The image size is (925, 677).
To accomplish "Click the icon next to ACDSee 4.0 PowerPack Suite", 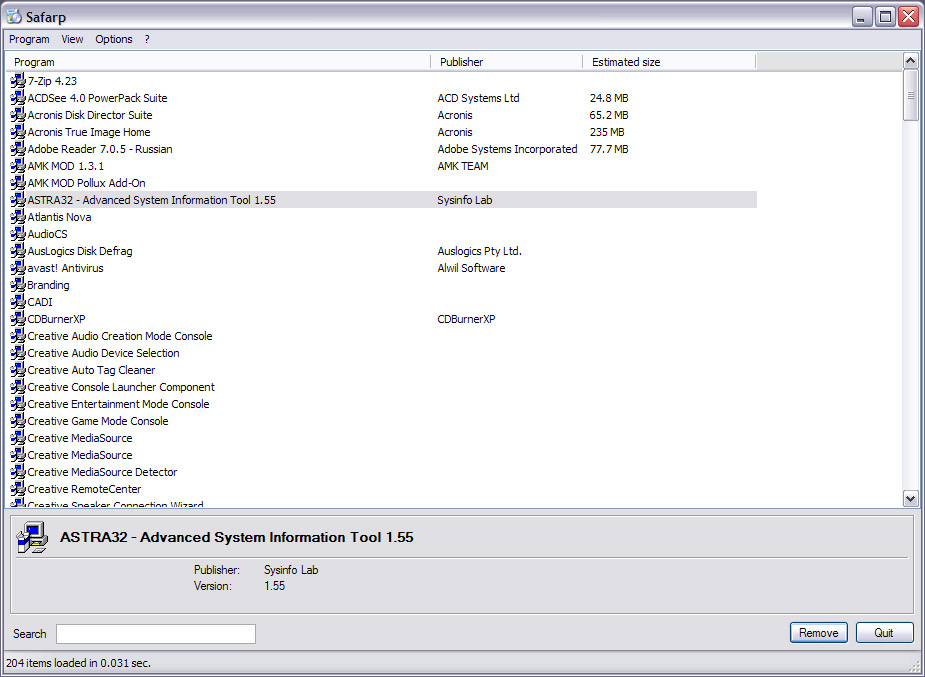I will 18,98.
